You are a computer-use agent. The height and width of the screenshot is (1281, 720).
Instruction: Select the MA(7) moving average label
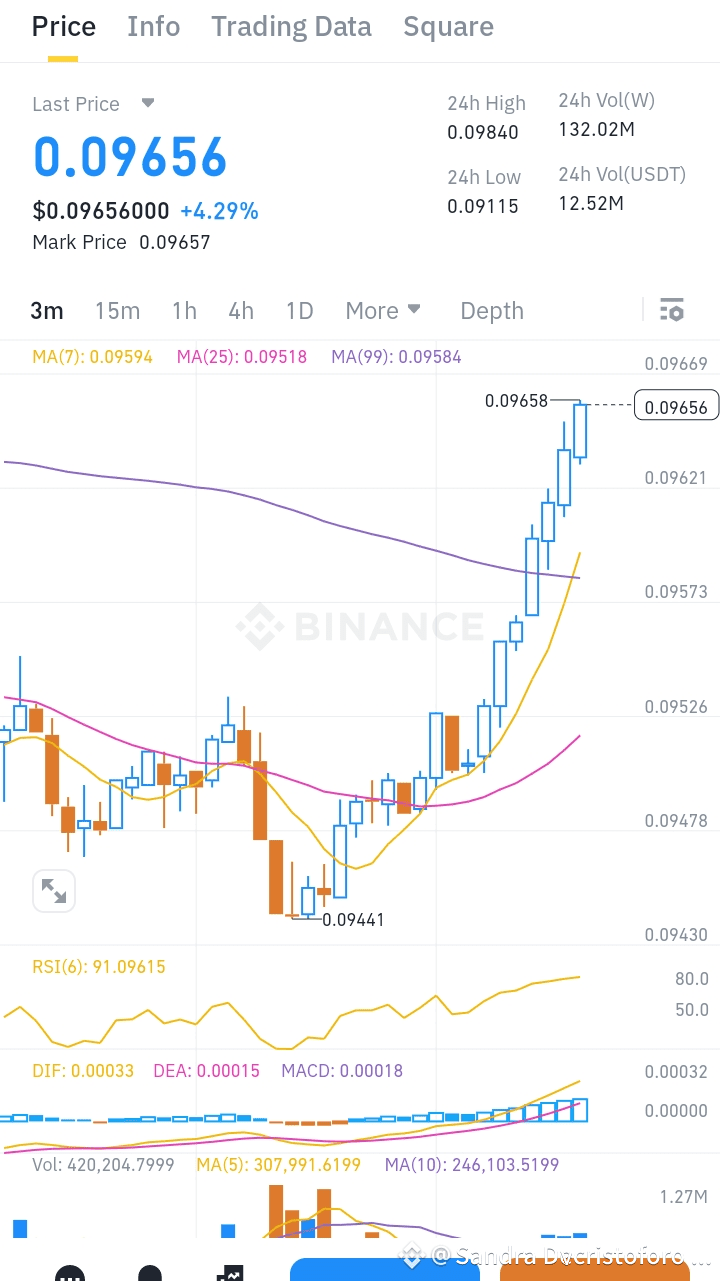pyautogui.click(x=92, y=356)
